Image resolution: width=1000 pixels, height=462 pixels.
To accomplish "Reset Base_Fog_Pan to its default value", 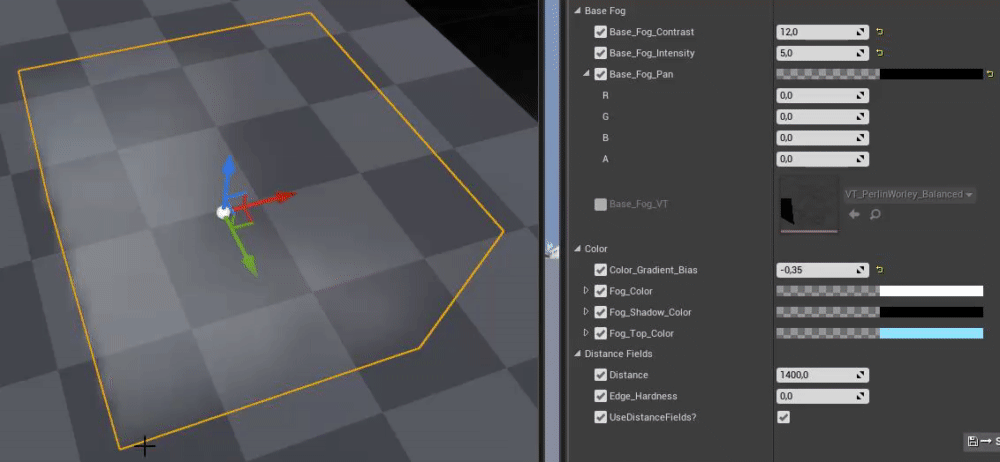I will coord(990,74).
